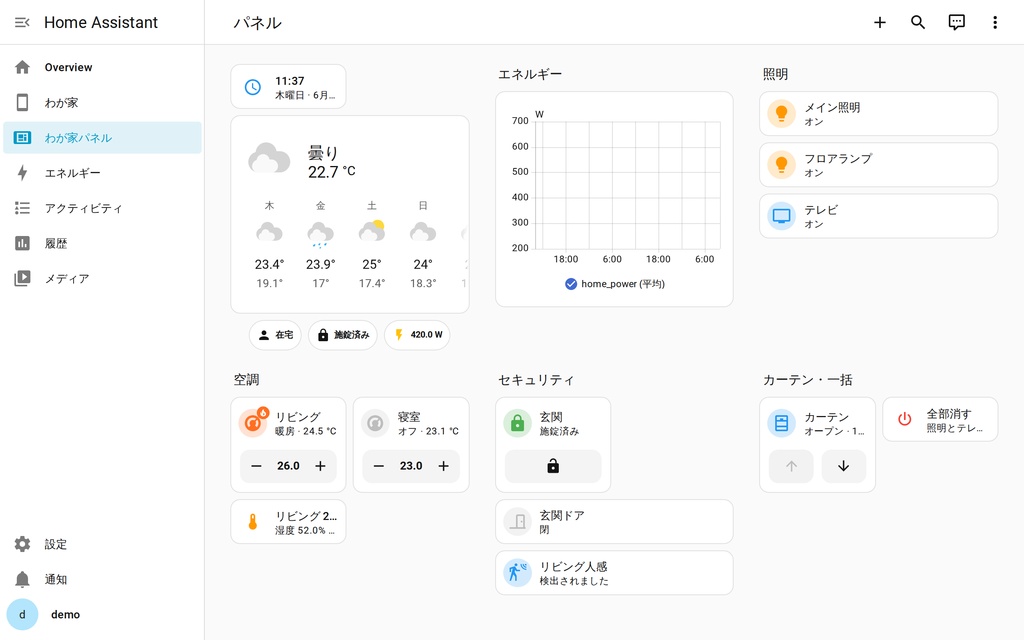Click inside the energy power graph
This screenshot has height=640, width=1024.
(x=628, y=185)
